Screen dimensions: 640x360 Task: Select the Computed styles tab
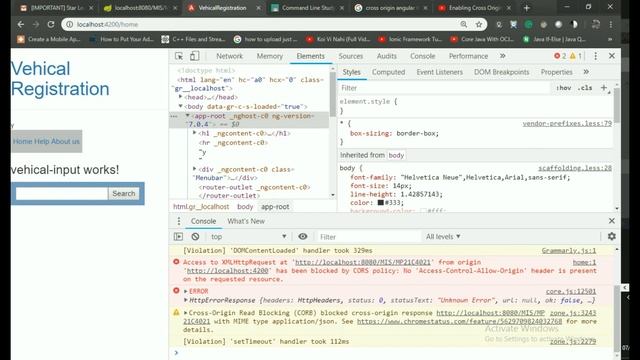(388, 72)
